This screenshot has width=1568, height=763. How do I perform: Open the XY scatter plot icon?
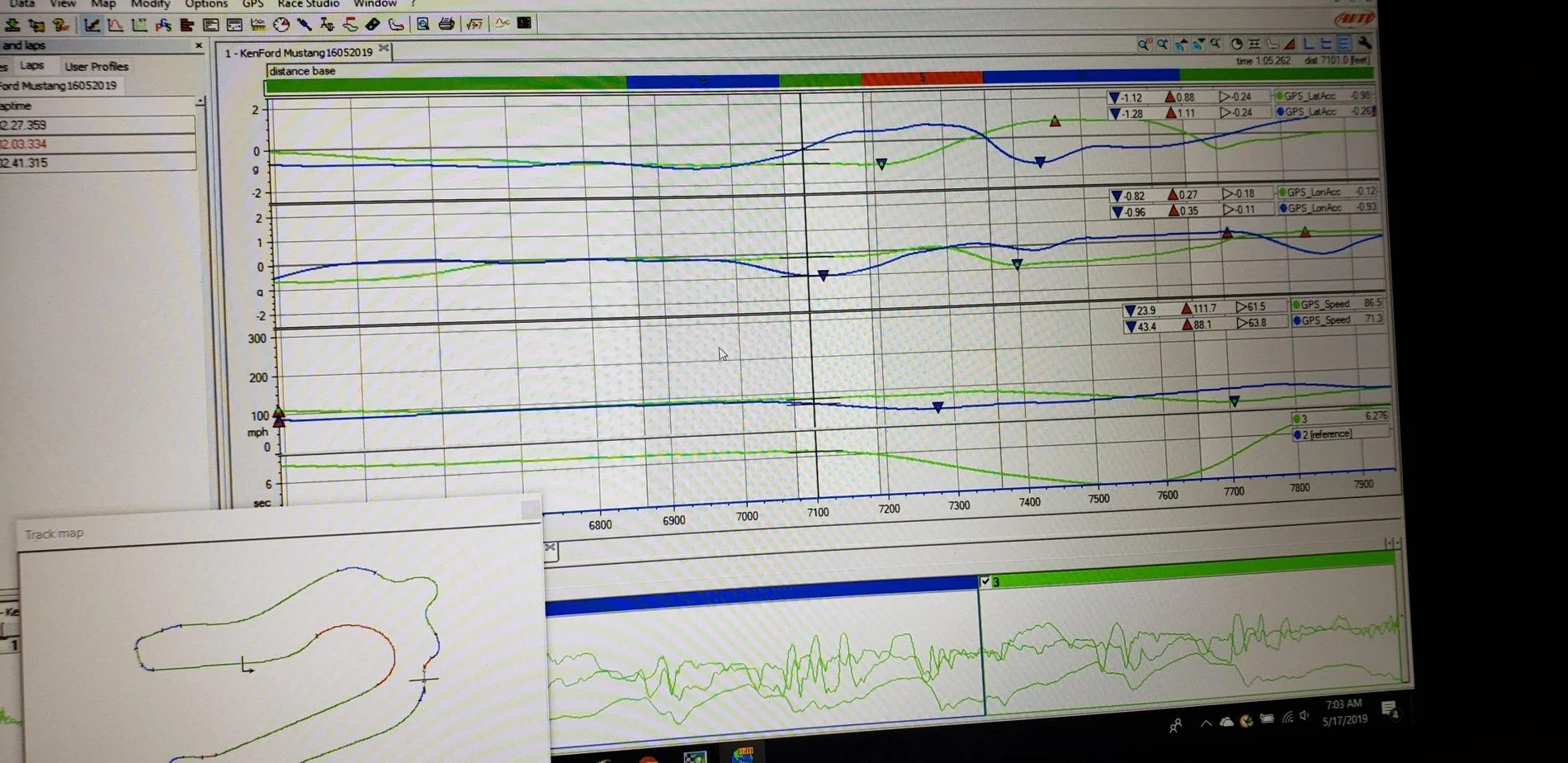(139, 25)
